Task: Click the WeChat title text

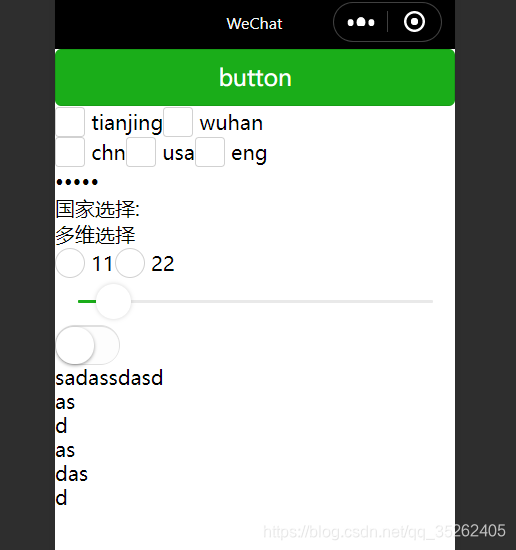Action: (254, 24)
